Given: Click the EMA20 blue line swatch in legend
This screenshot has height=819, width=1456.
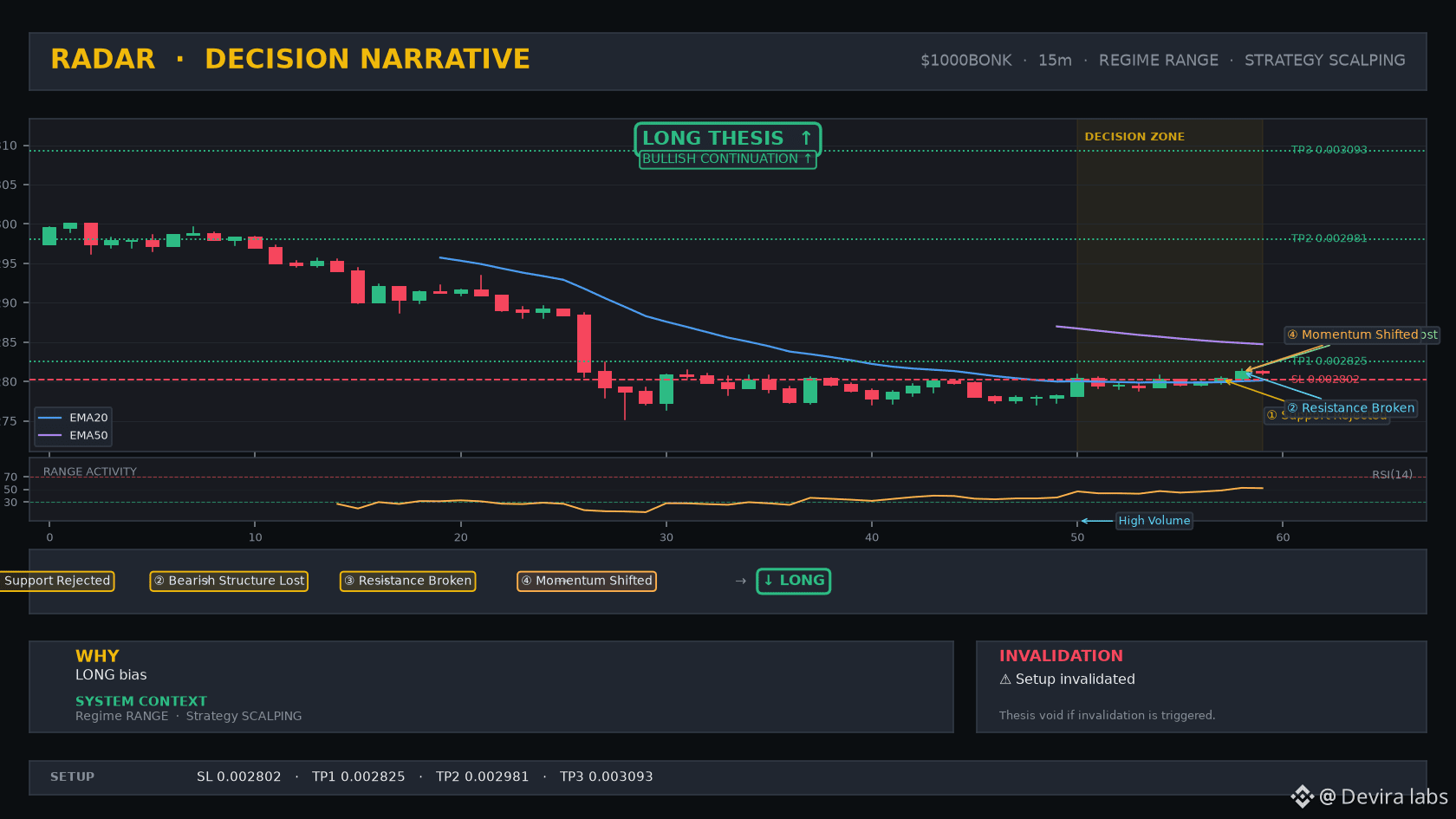Looking at the screenshot, I should [50, 418].
